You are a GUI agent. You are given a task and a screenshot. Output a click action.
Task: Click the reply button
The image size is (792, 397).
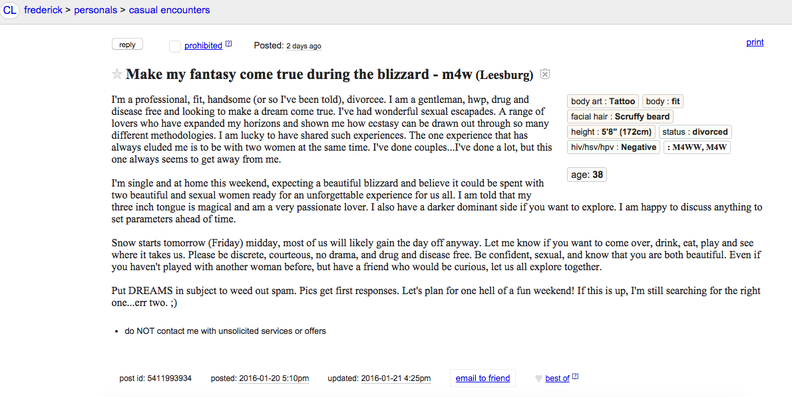click(x=127, y=44)
